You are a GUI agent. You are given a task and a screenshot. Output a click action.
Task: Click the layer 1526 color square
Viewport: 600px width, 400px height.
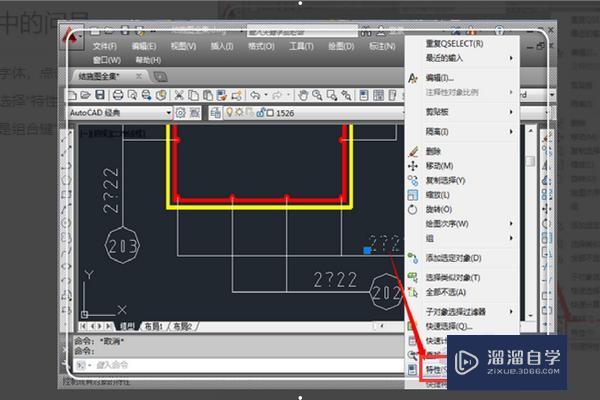pos(270,113)
